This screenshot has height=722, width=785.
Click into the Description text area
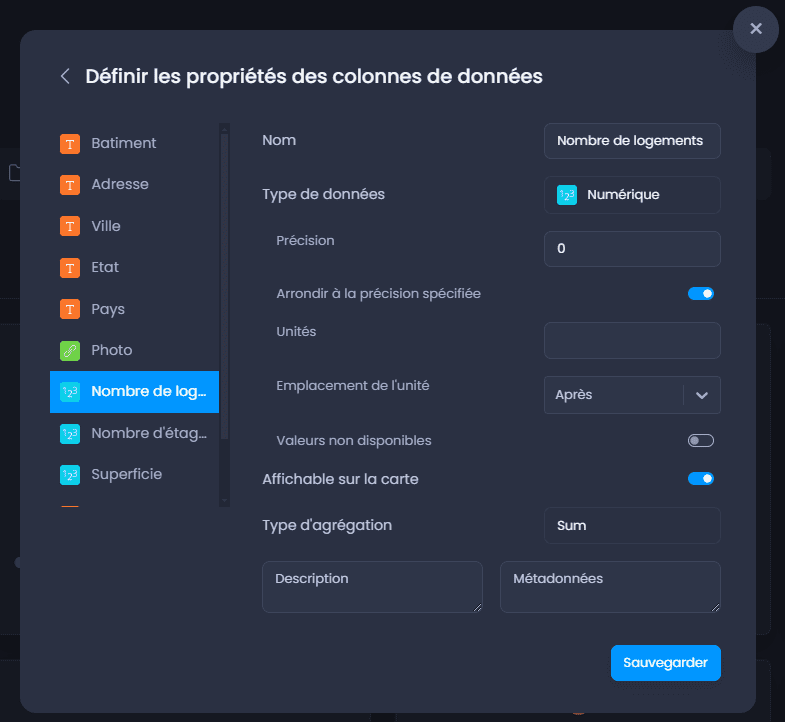click(372, 587)
